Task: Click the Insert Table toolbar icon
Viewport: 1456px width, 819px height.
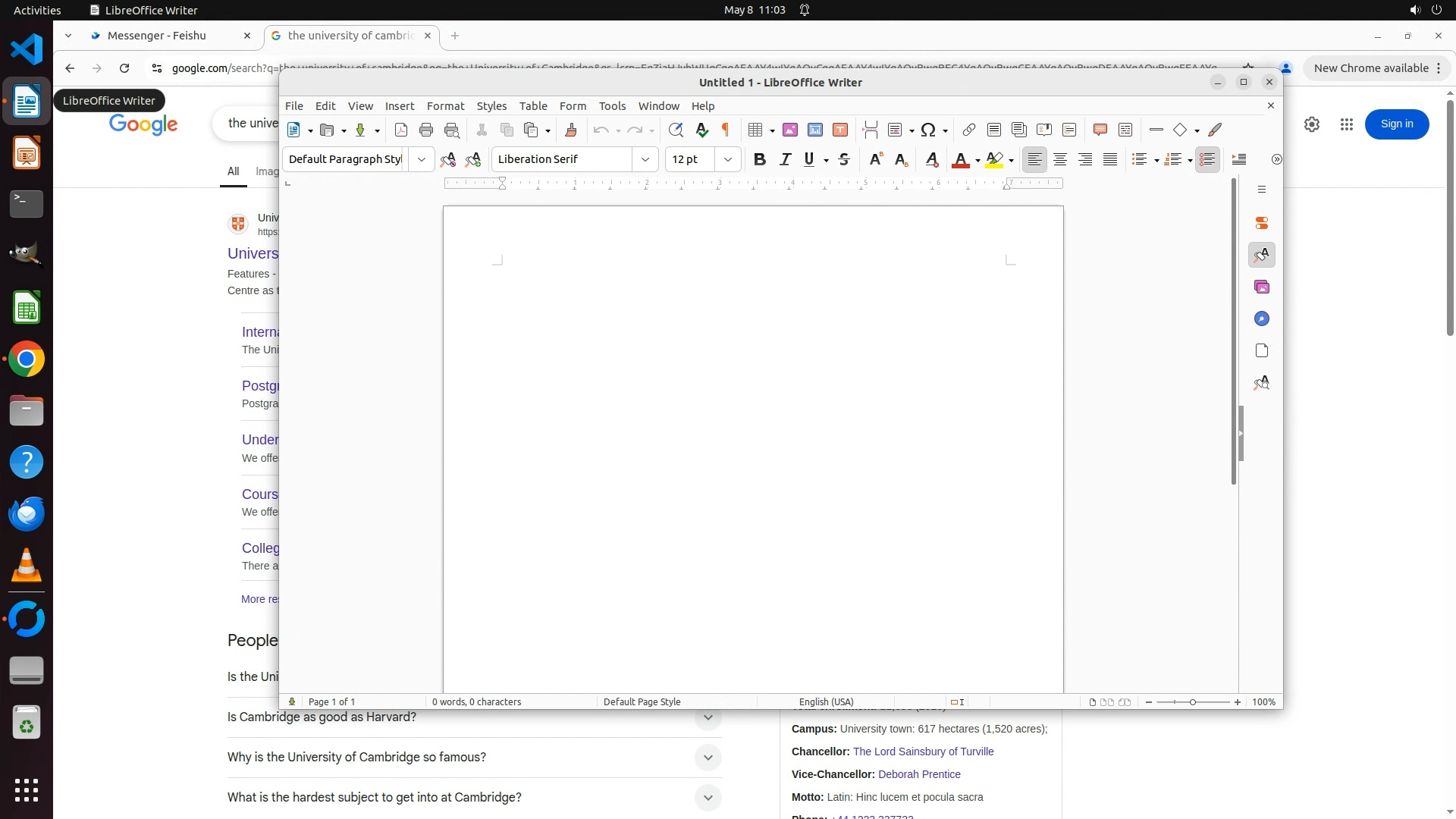Action: (755, 130)
